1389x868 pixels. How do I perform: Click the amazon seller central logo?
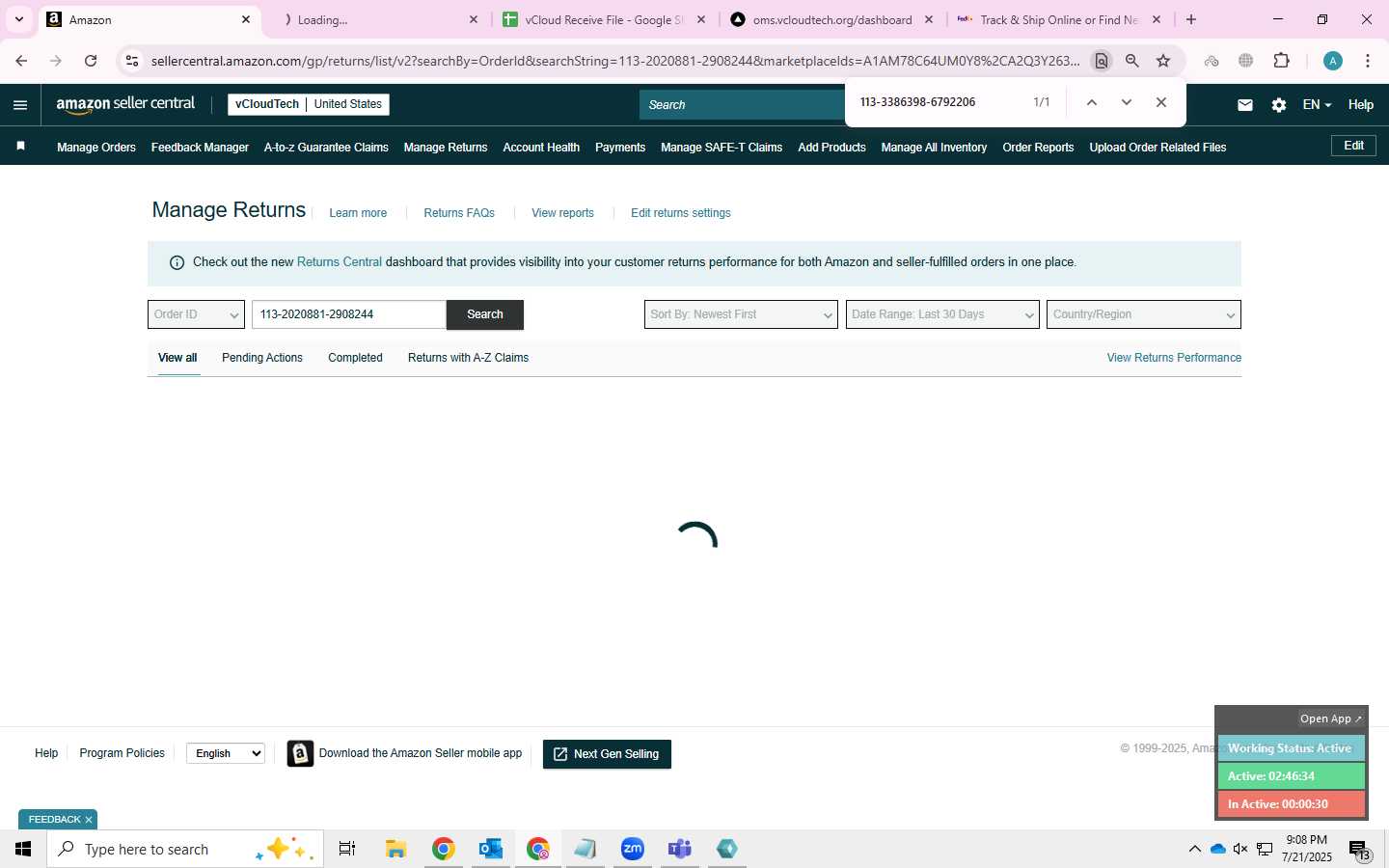[x=125, y=104]
